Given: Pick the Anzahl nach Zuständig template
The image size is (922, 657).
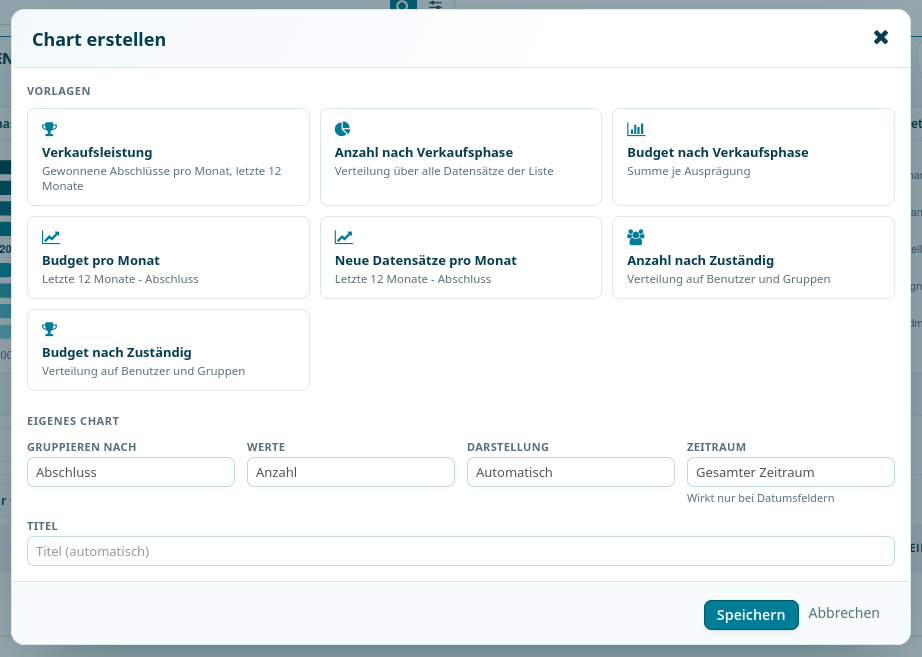Looking at the screenshot, I should coord(753,258).
